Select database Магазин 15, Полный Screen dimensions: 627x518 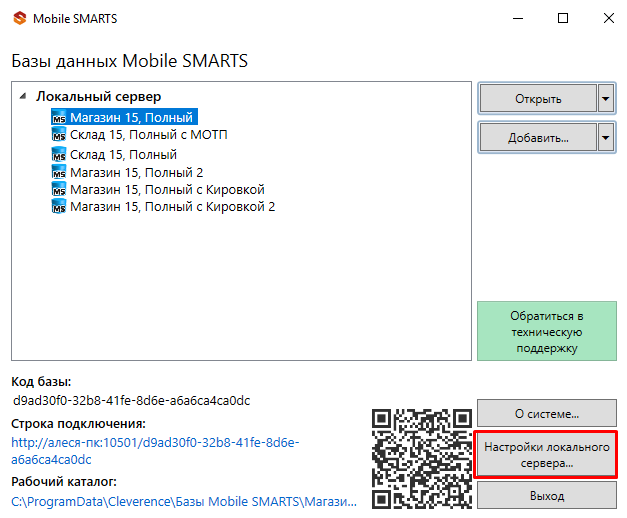click(132, 118)
